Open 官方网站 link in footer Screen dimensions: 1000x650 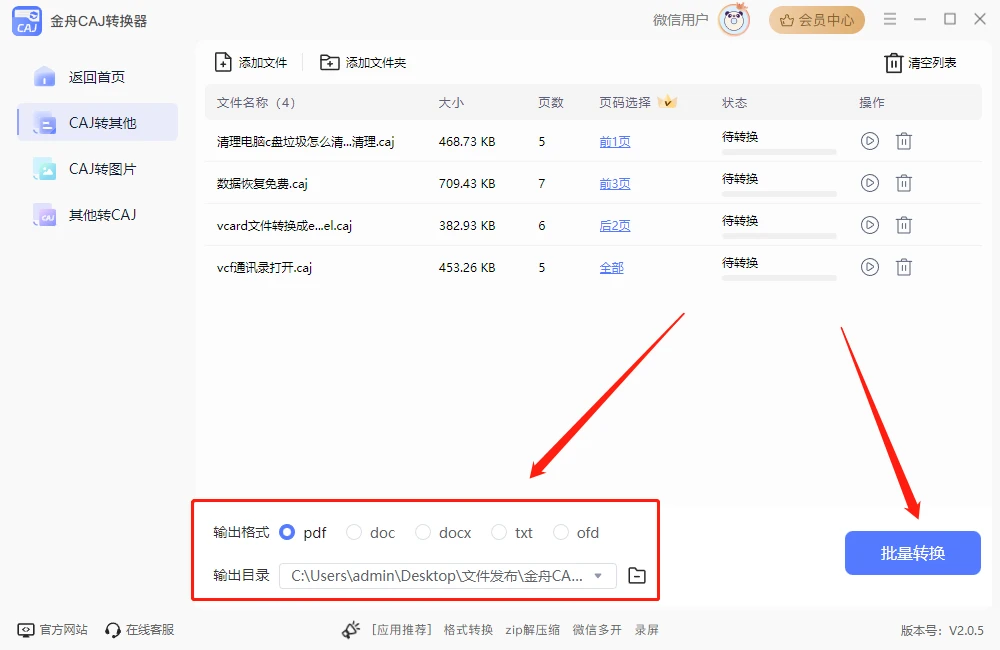53,630
